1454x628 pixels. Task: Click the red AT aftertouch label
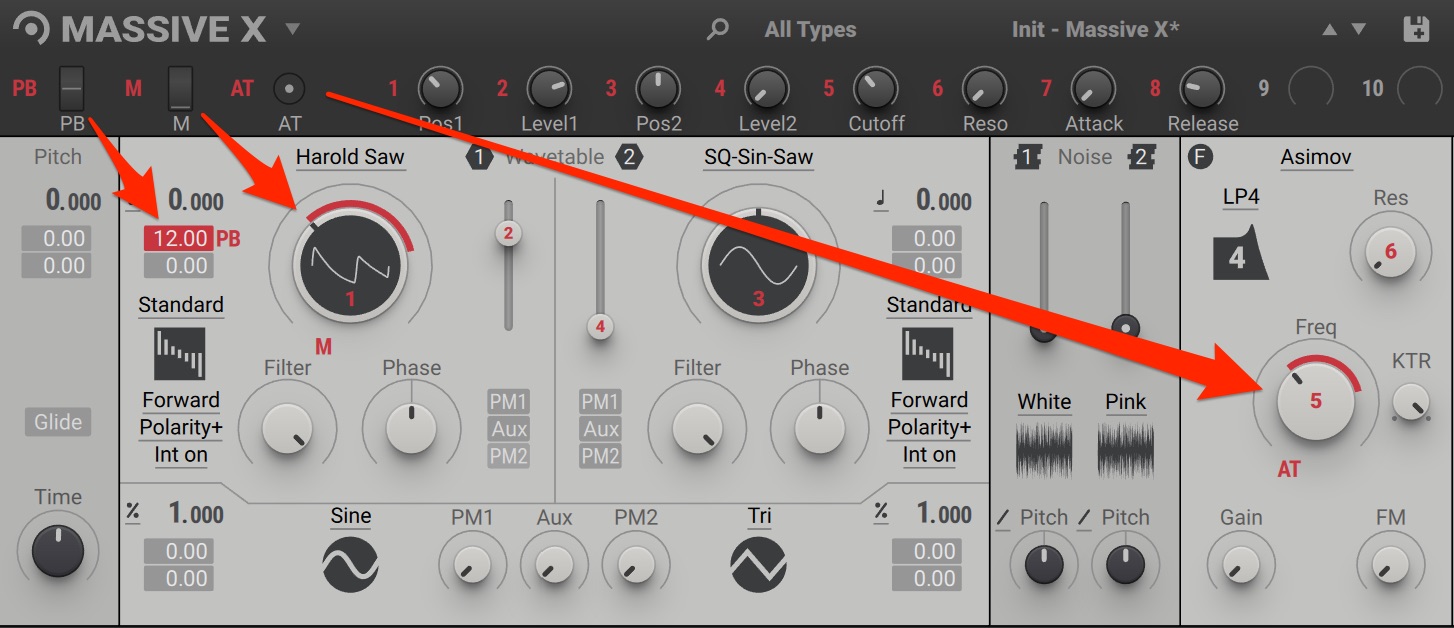point(242,88)
